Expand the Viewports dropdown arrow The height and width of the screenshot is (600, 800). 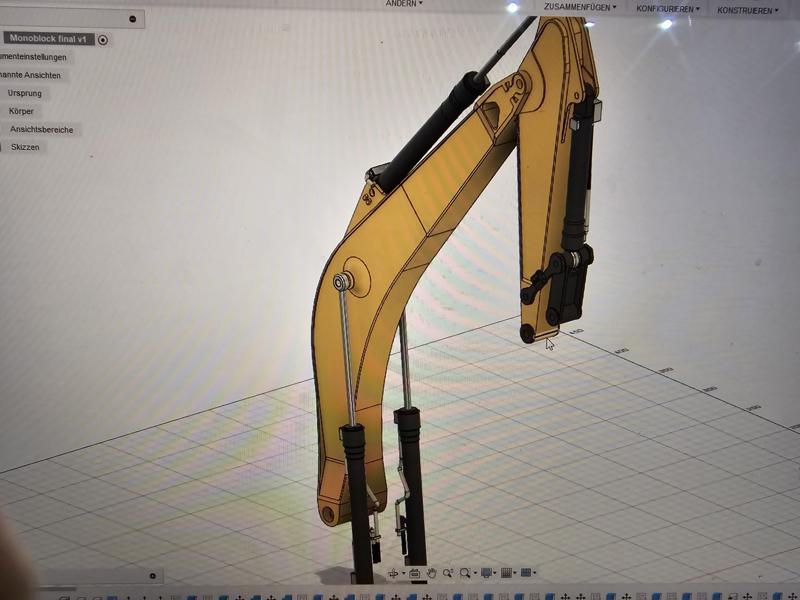click(534, 573)
